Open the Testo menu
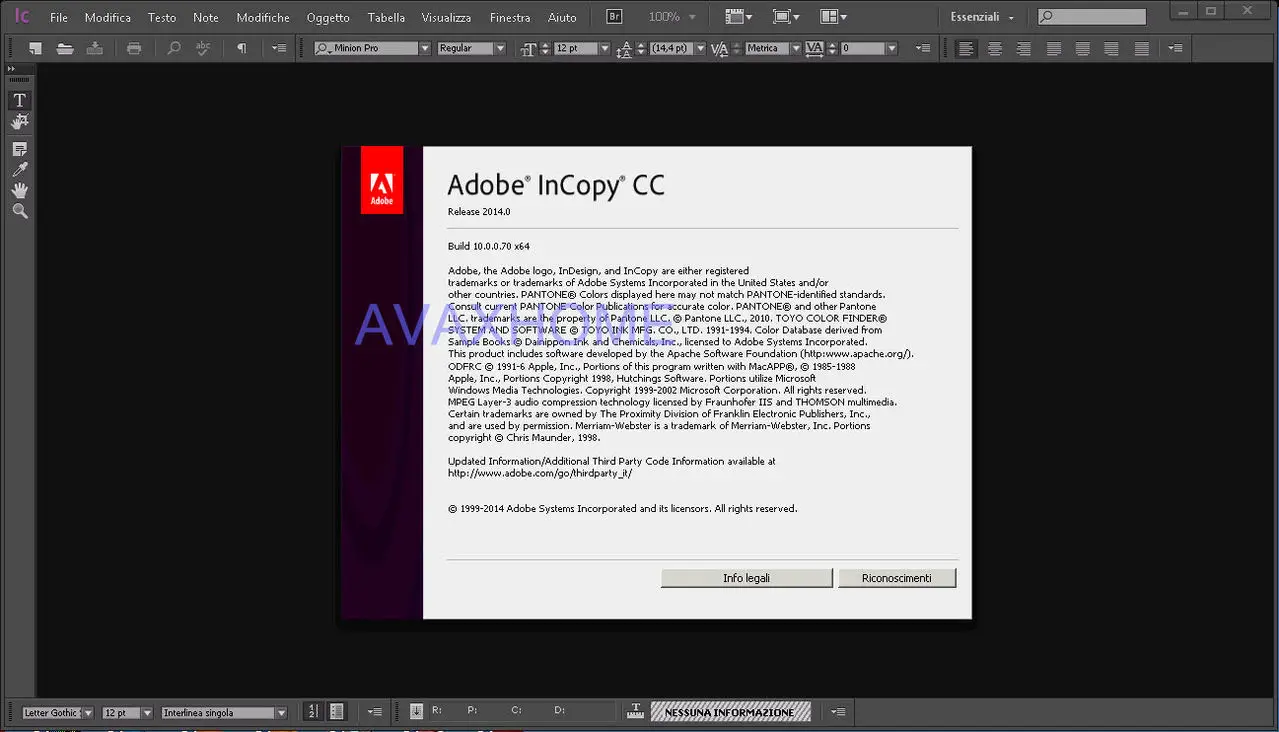This screenshot has height=732, width=1279. (162, 17)
